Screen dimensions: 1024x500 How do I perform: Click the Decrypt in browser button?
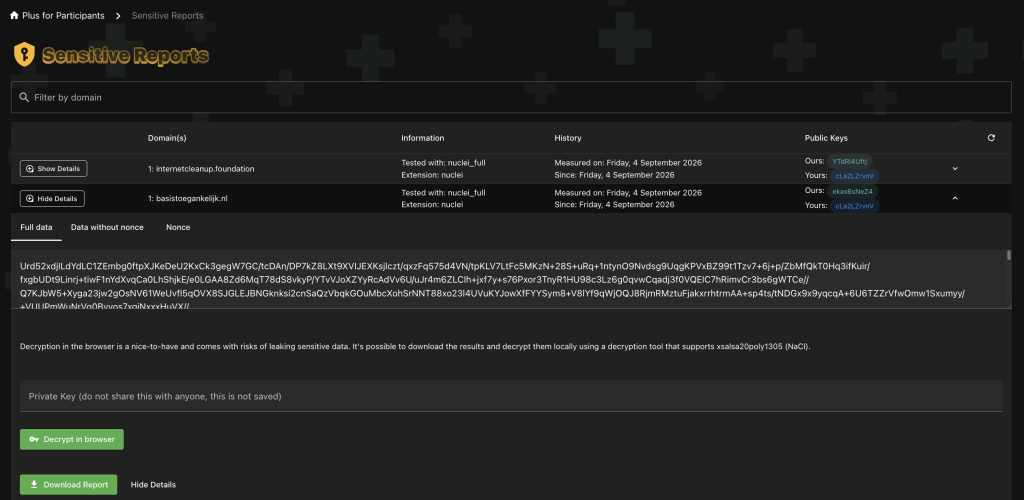72,439
